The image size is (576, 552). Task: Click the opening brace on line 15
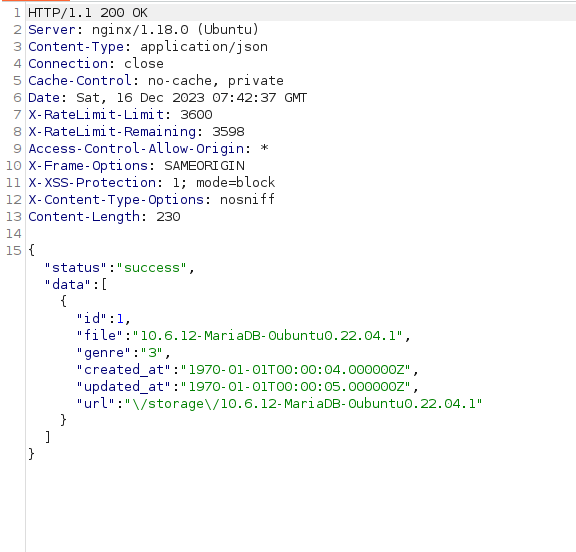click(x=32, y=250)
